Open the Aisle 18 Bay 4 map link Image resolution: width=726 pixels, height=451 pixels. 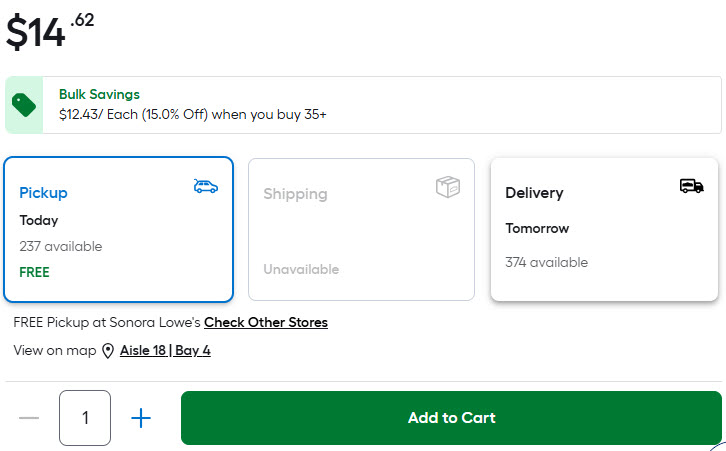(165, 351)
